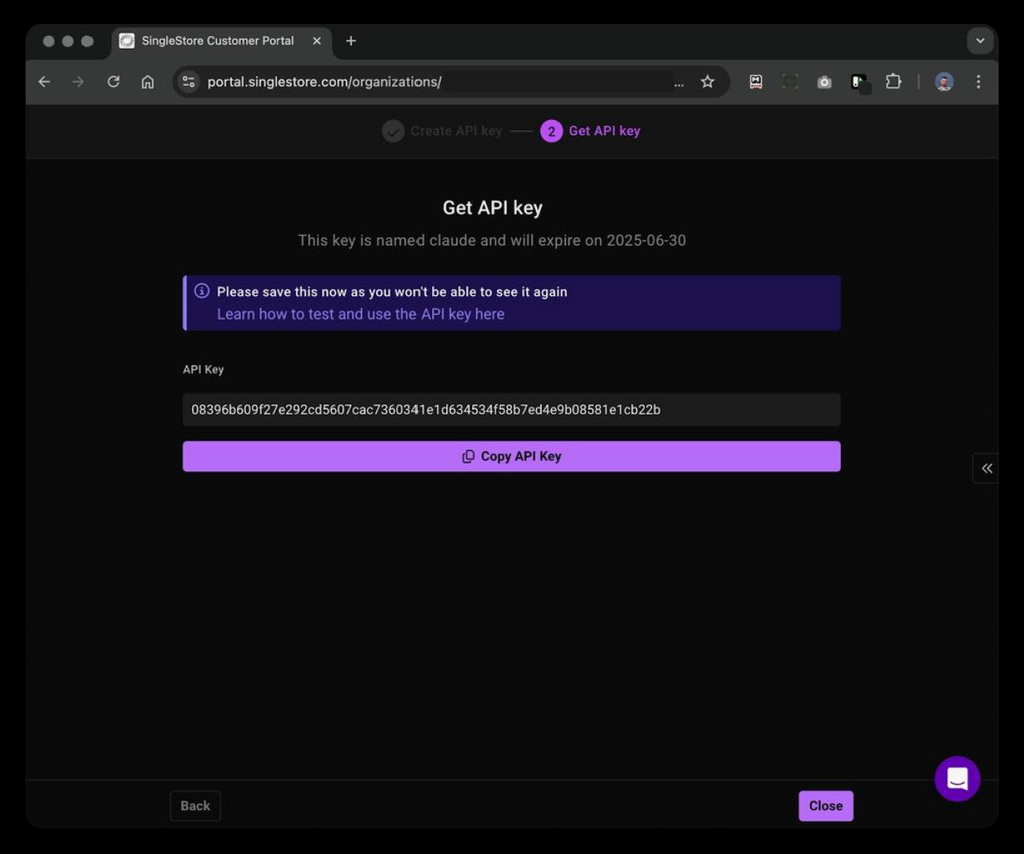Select the API Key text field
The width and height of the screenshot is (1024, 854).
point(511,409)
